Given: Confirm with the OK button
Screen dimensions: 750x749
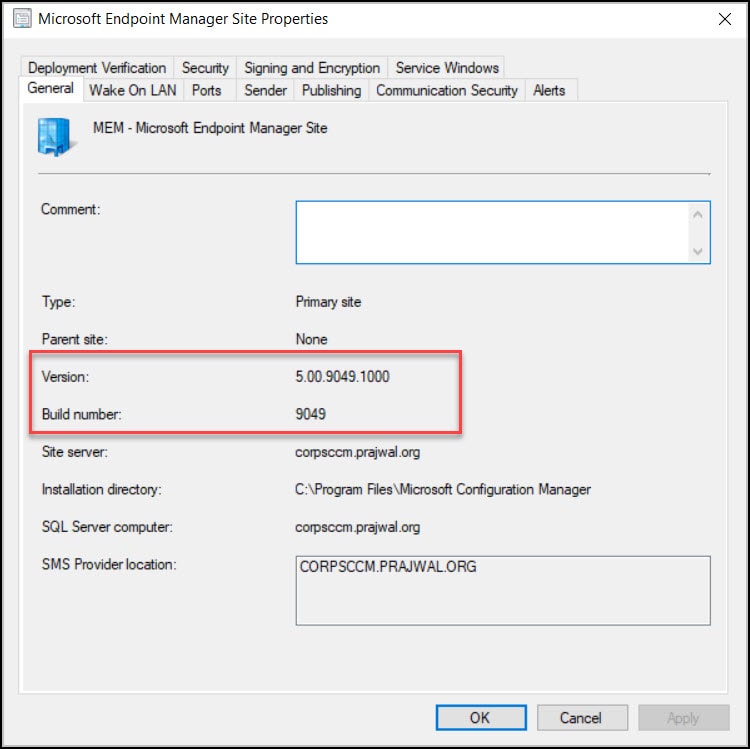Looking at the screenshot, I should click(x=481, y=717).
